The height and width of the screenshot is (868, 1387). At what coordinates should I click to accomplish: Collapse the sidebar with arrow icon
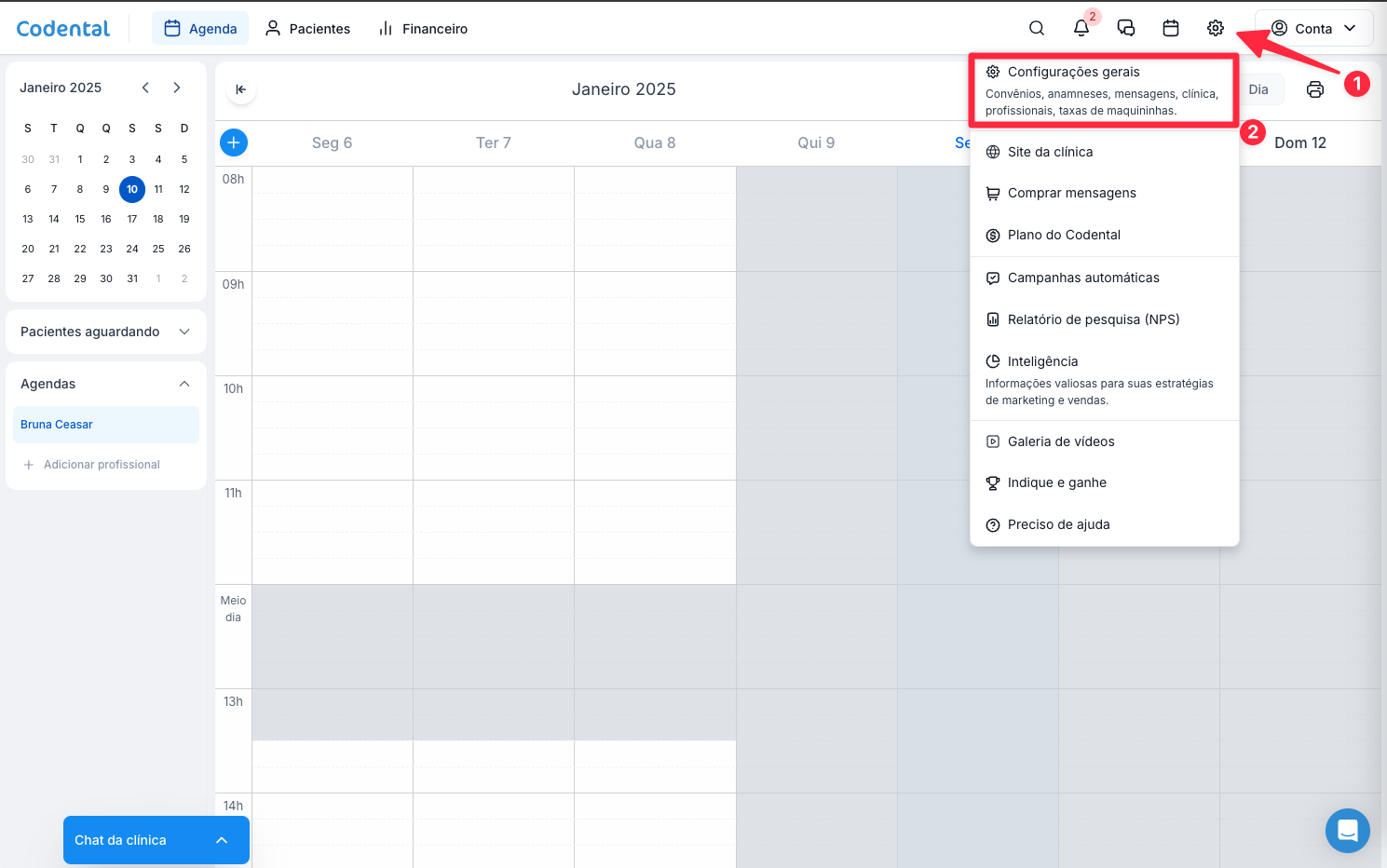pyautogui.click(x=240, y=89)
